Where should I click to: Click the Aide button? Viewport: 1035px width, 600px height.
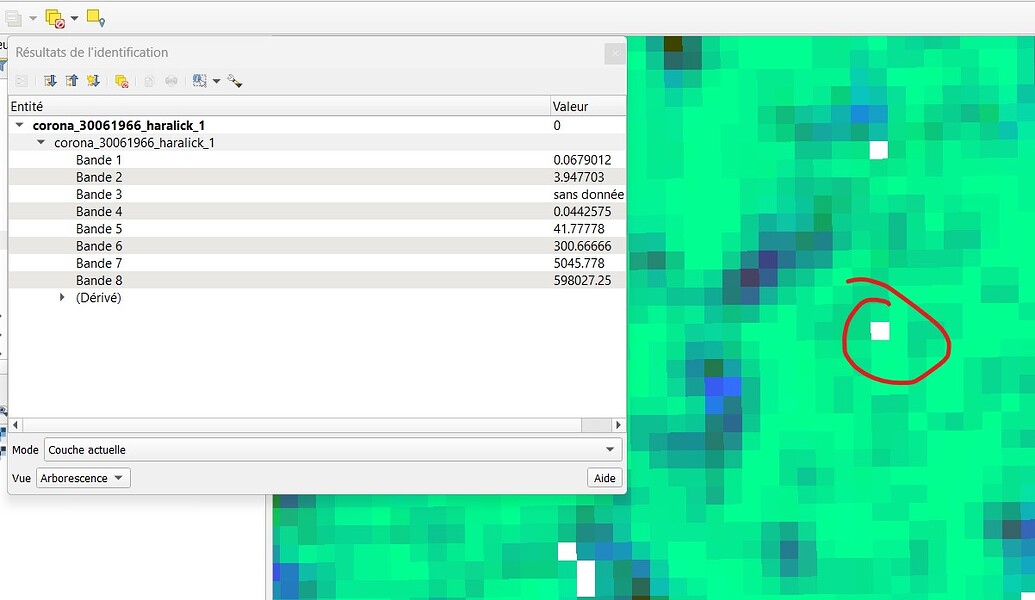pyautogui.click(x=604, y=478)
